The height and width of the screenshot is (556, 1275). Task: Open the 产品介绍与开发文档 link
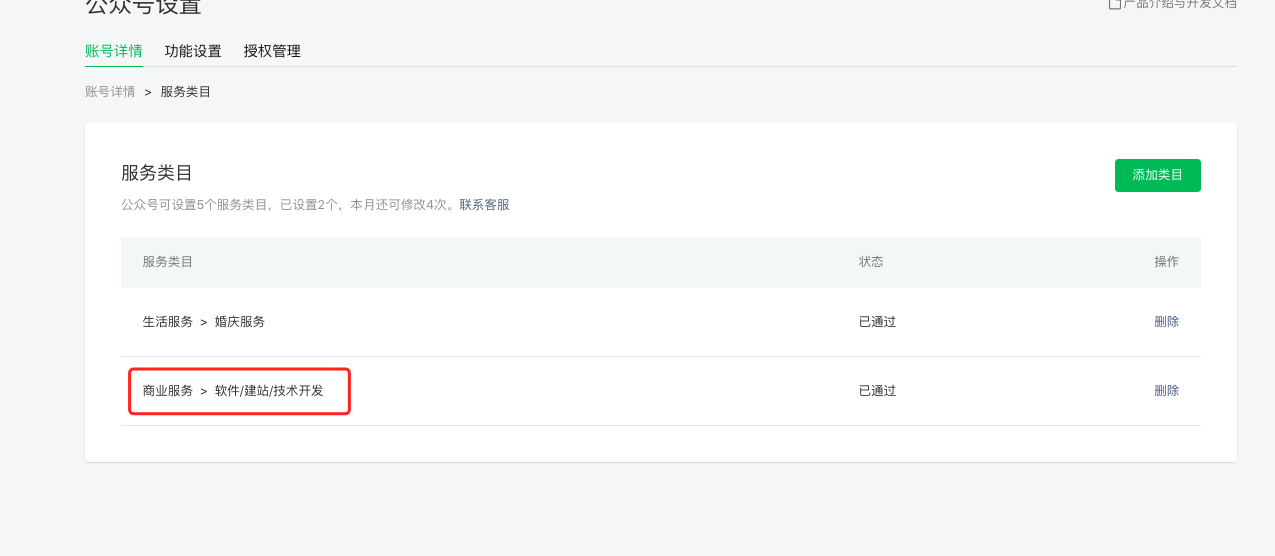[1179, 4]
